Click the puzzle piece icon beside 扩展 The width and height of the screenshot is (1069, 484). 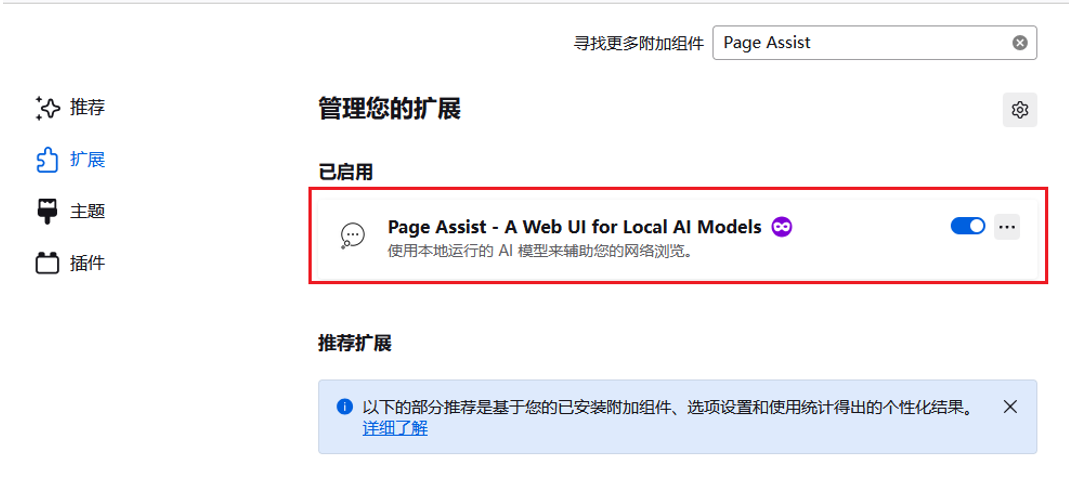(47, 160)
